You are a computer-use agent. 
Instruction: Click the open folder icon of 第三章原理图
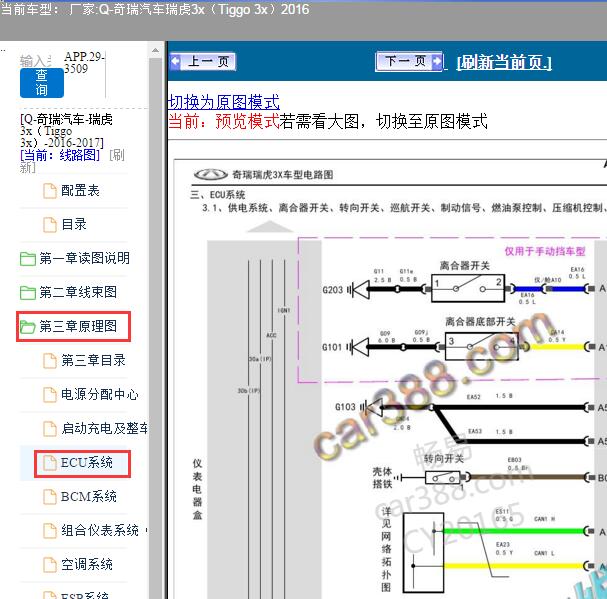click(x=27, y=327)
